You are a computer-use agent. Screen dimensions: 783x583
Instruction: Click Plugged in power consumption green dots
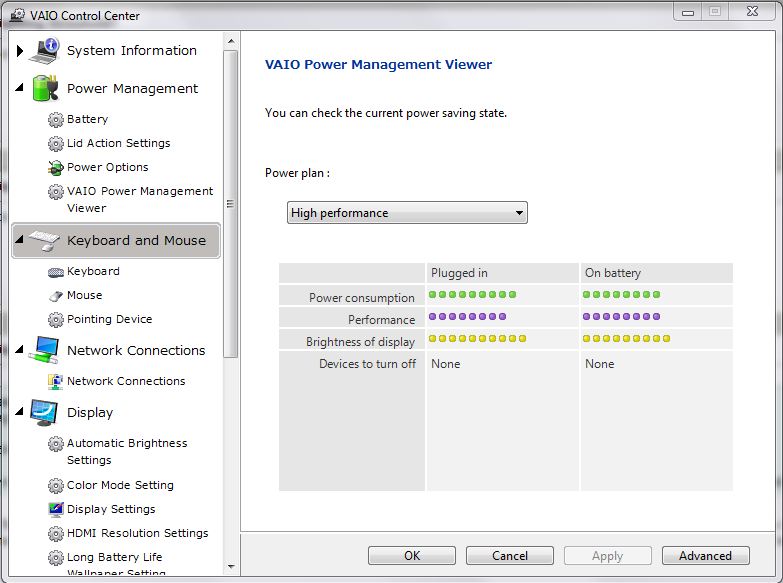coord(472,295)
